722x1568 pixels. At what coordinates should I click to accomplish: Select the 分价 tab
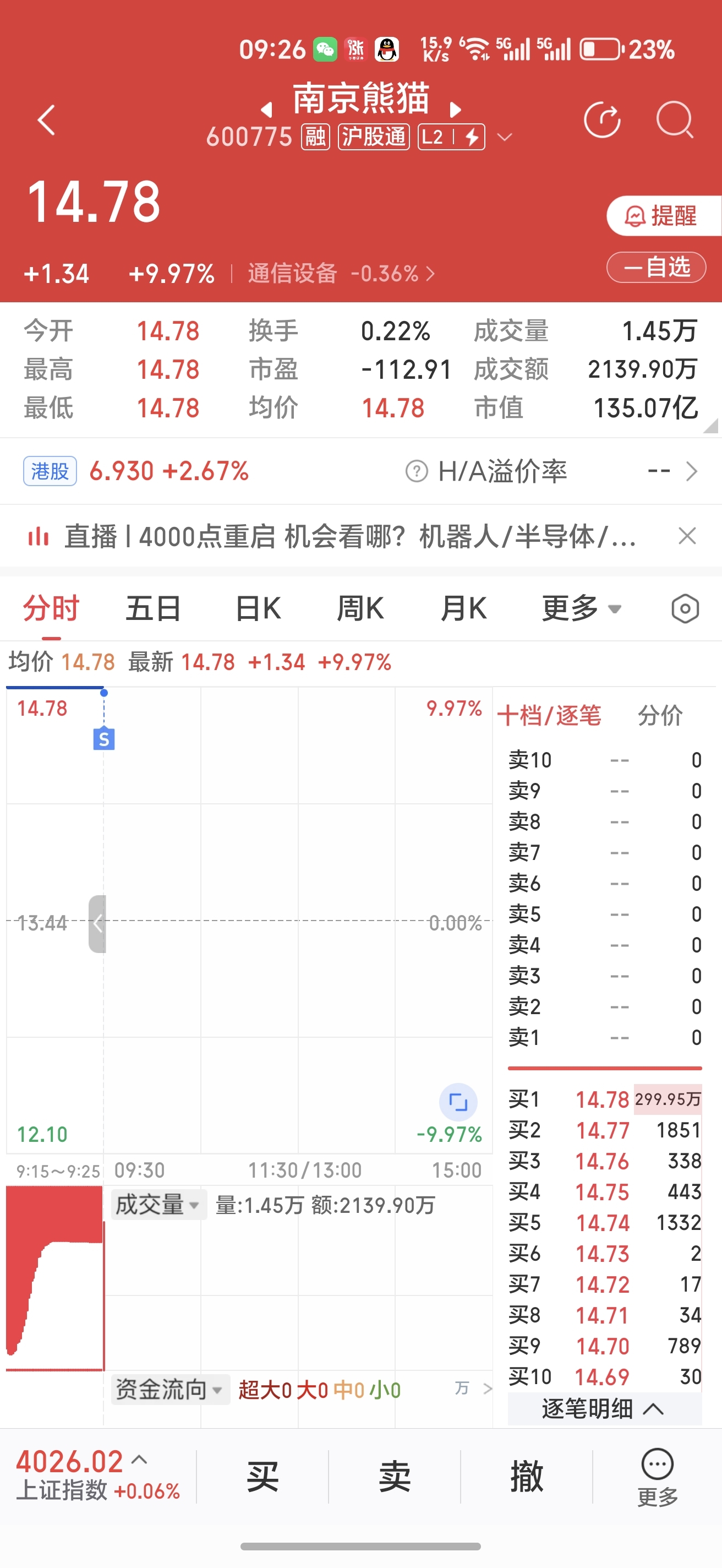660,715
